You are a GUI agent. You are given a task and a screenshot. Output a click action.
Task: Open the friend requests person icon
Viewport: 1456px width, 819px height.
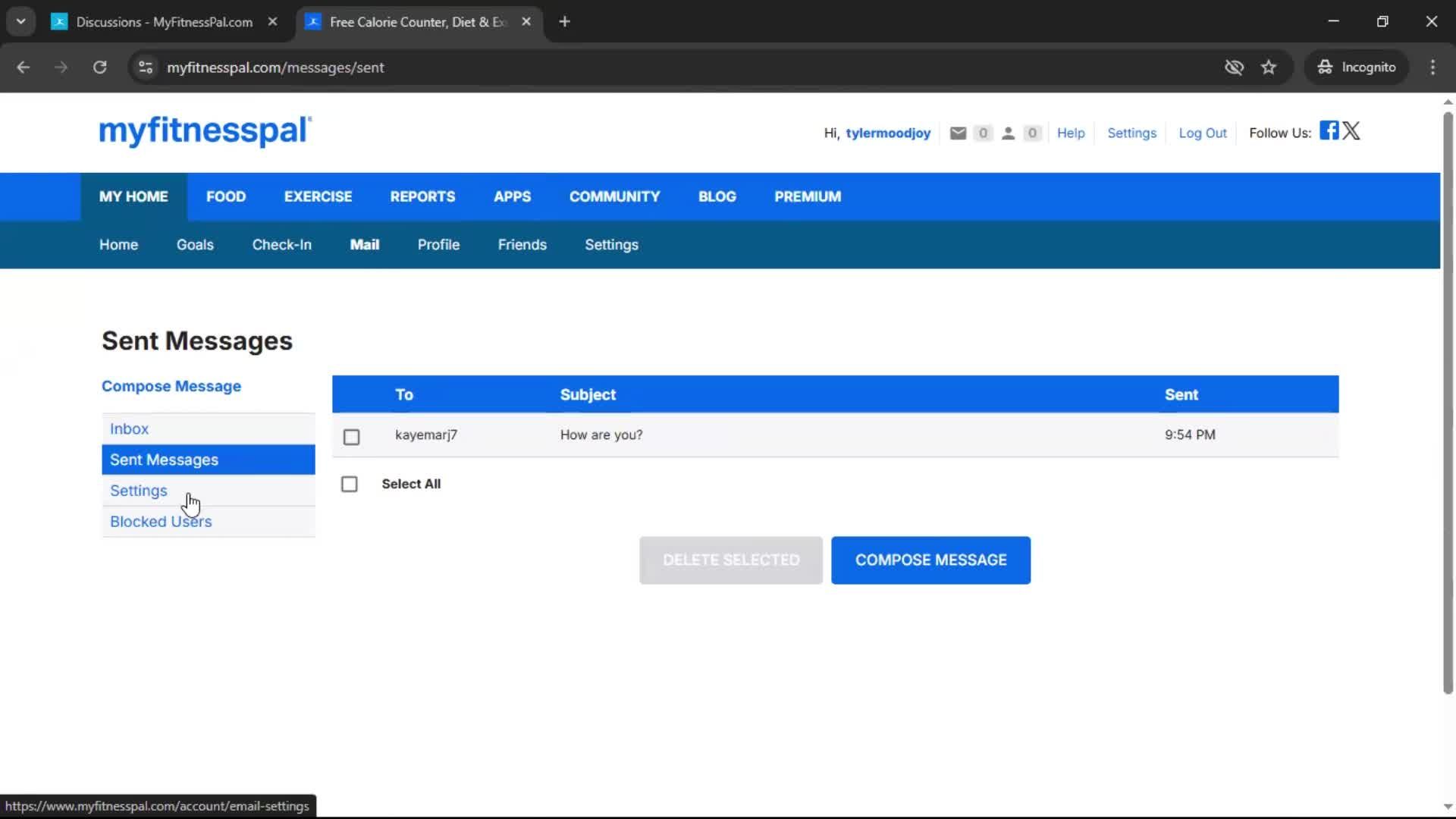pos(1008,133)
